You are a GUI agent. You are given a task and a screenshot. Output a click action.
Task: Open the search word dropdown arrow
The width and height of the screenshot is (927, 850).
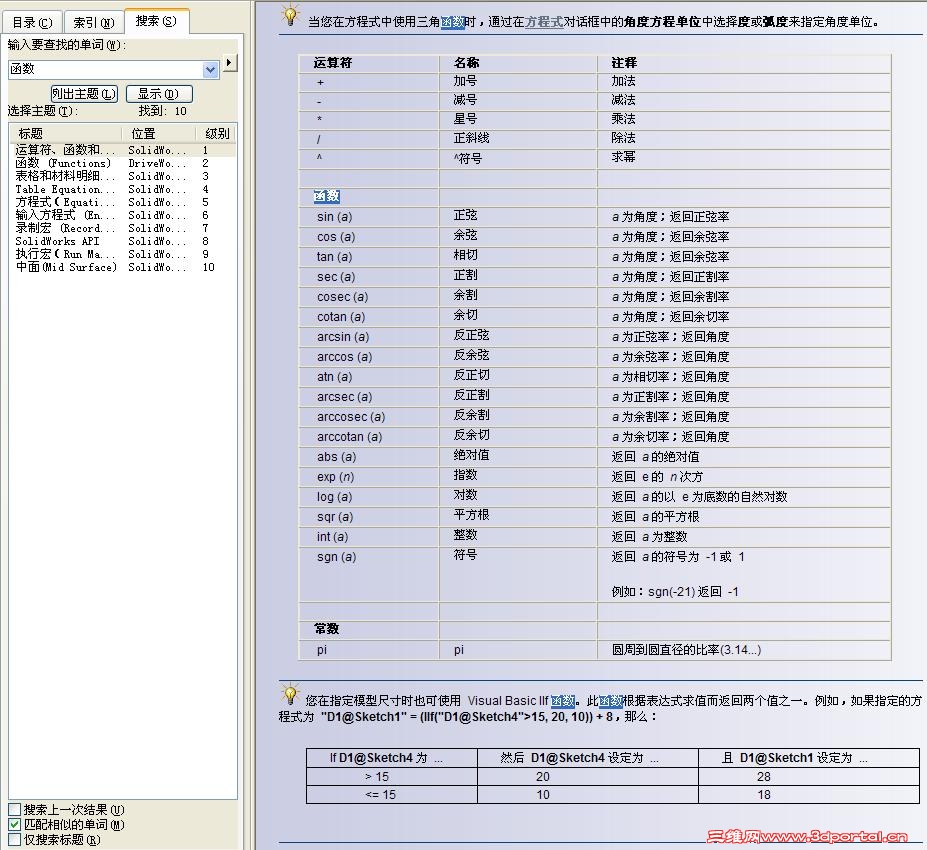pyautogui.click(x=210, y=70)
